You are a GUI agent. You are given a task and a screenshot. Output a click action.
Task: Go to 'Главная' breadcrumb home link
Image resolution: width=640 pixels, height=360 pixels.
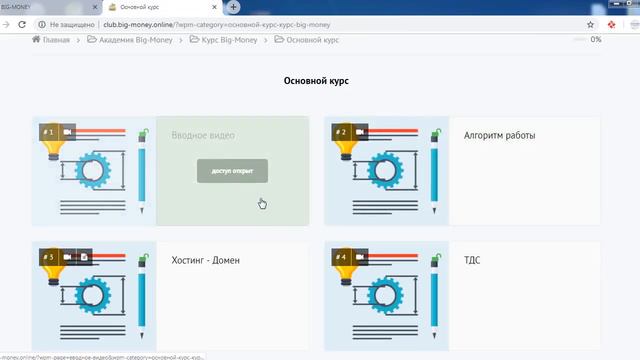point(56,40)
